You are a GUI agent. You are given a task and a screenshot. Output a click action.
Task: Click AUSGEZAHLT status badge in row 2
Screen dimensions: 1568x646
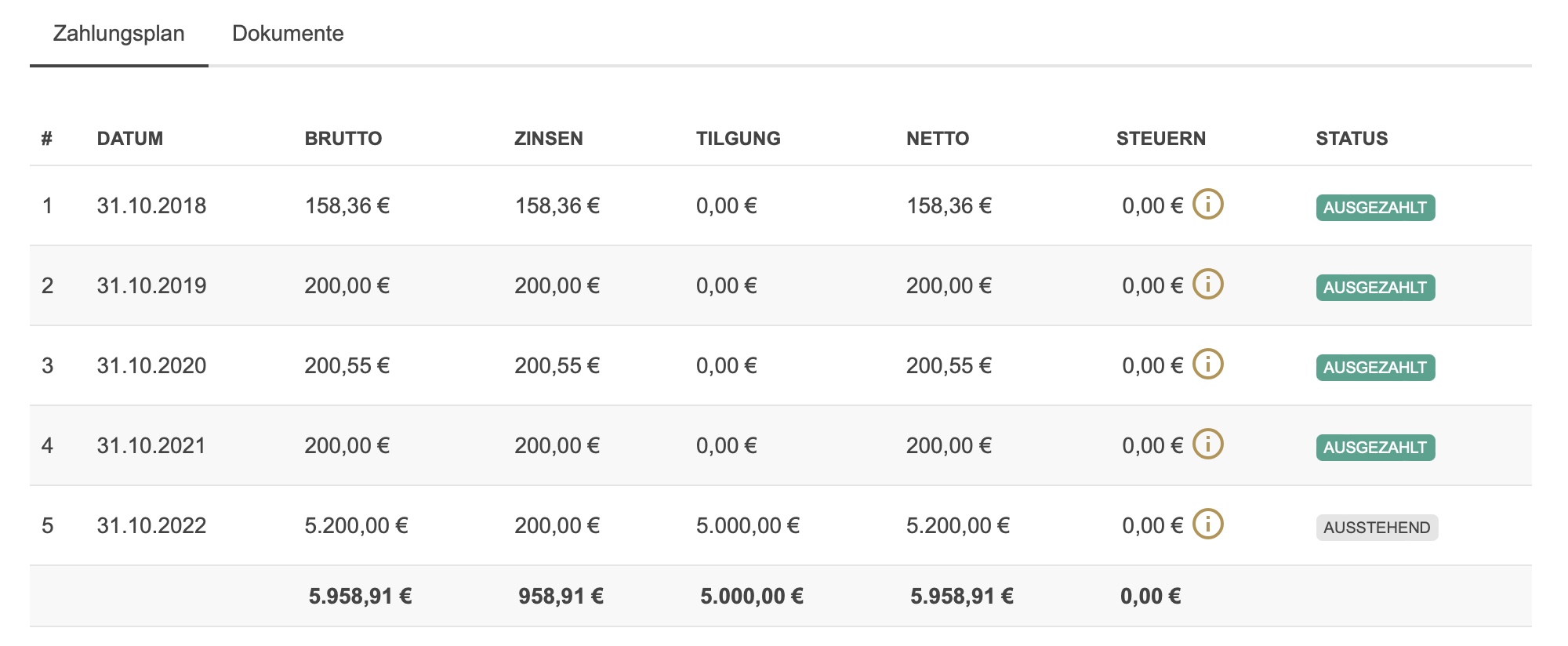coord(1374,288)
